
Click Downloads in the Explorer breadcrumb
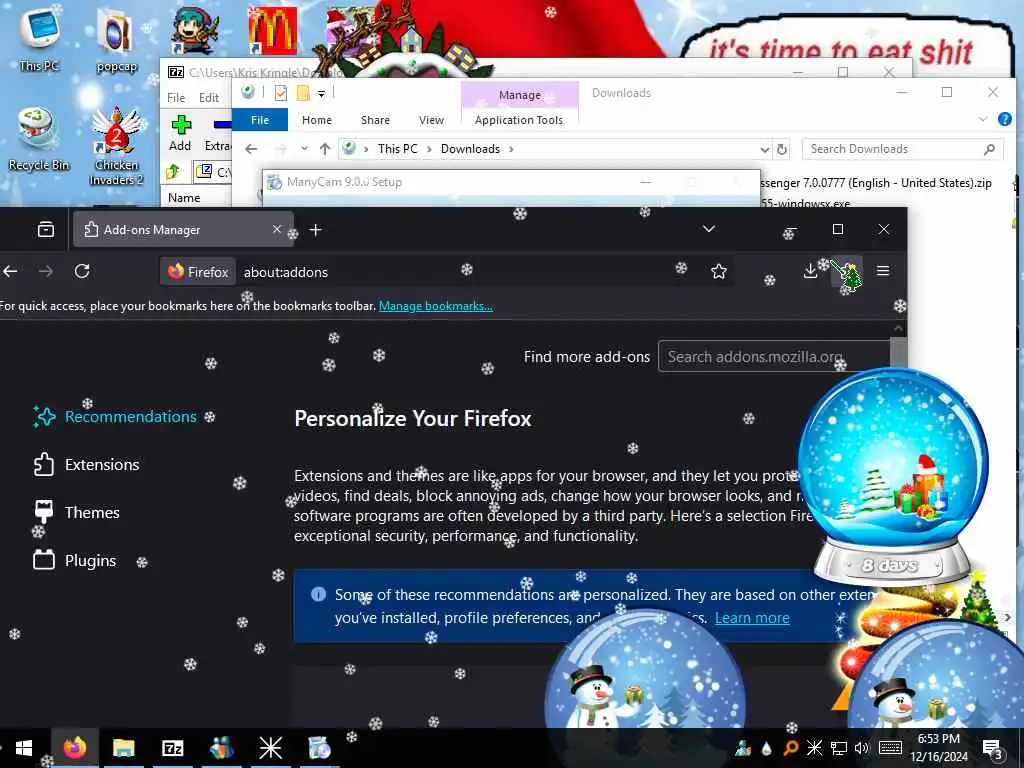pos(470,149)
